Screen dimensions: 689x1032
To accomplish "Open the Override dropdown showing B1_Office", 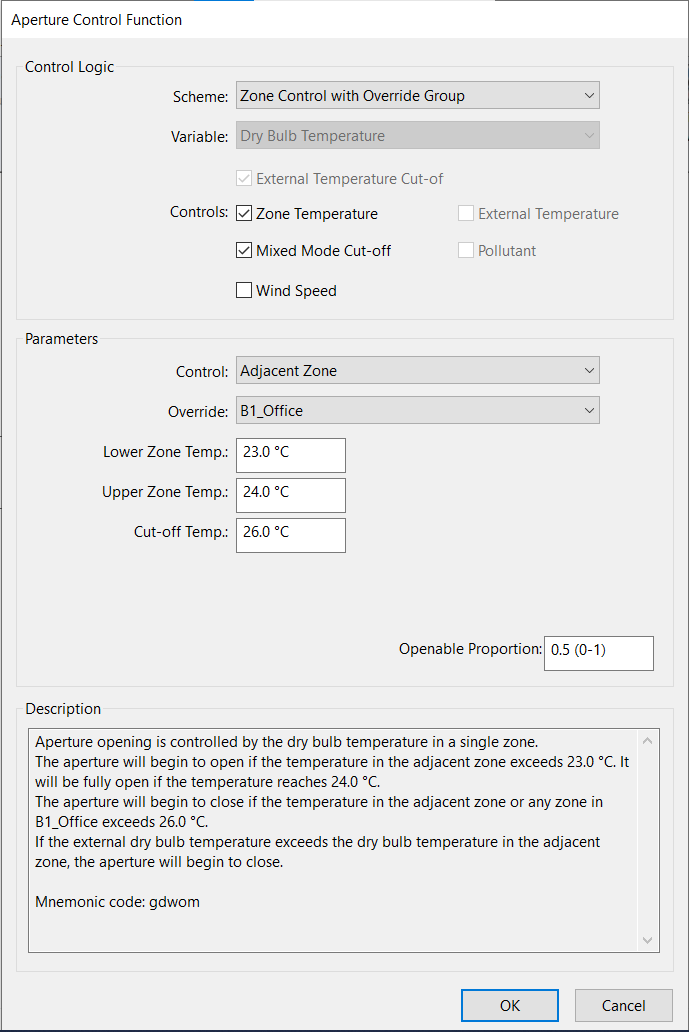I will point(417,411).
